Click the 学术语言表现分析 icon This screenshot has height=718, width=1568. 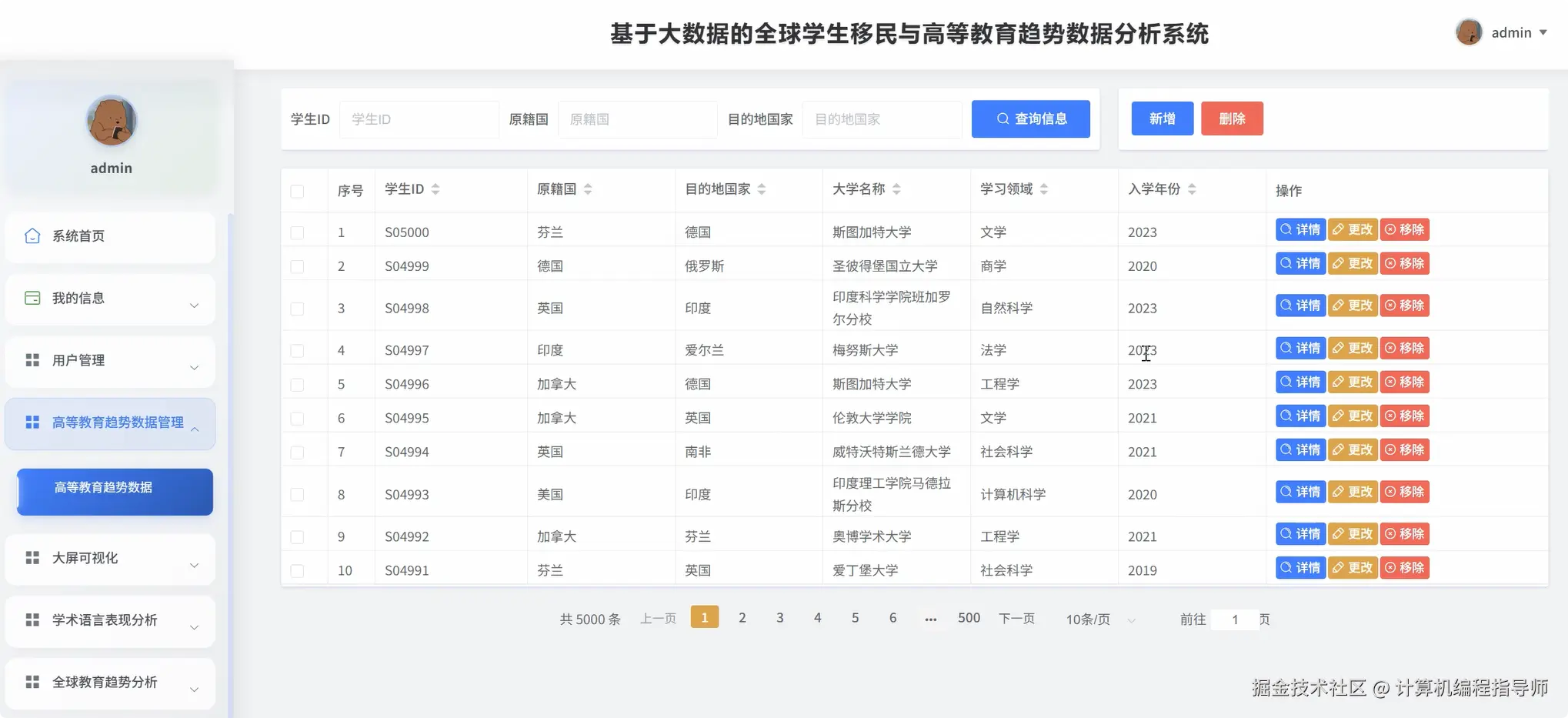[32, 620]
